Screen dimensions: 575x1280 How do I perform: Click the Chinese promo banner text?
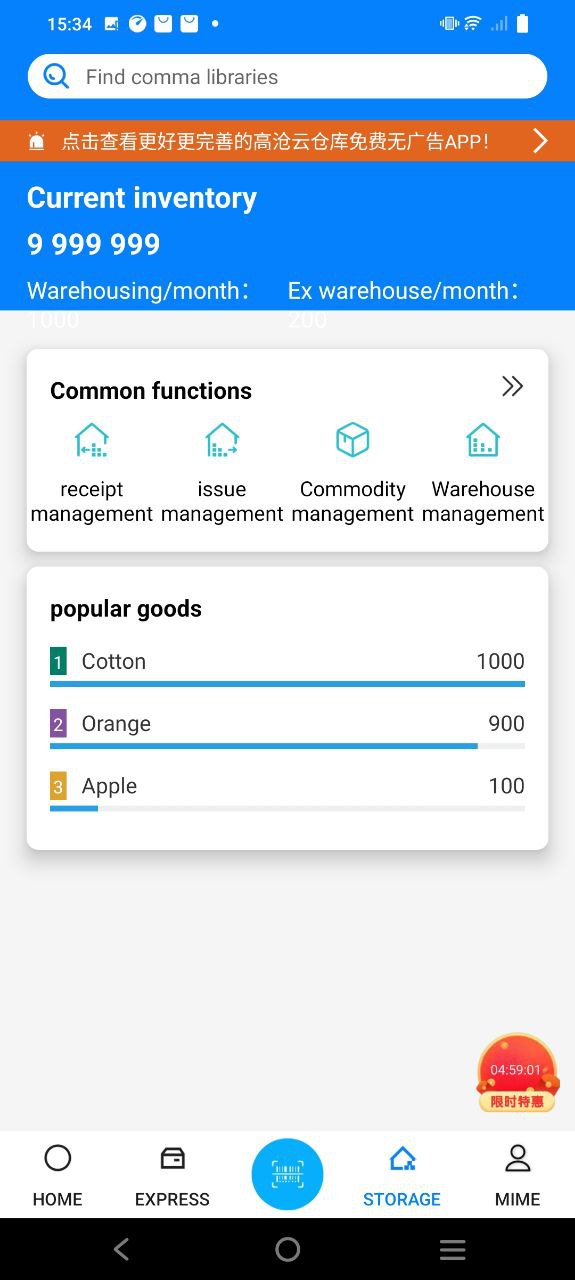click(x=275, y=141)
